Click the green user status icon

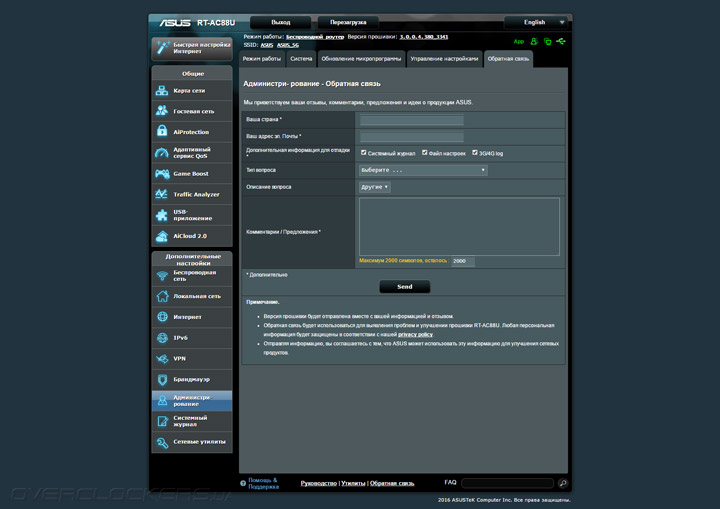tap(534, 41)
